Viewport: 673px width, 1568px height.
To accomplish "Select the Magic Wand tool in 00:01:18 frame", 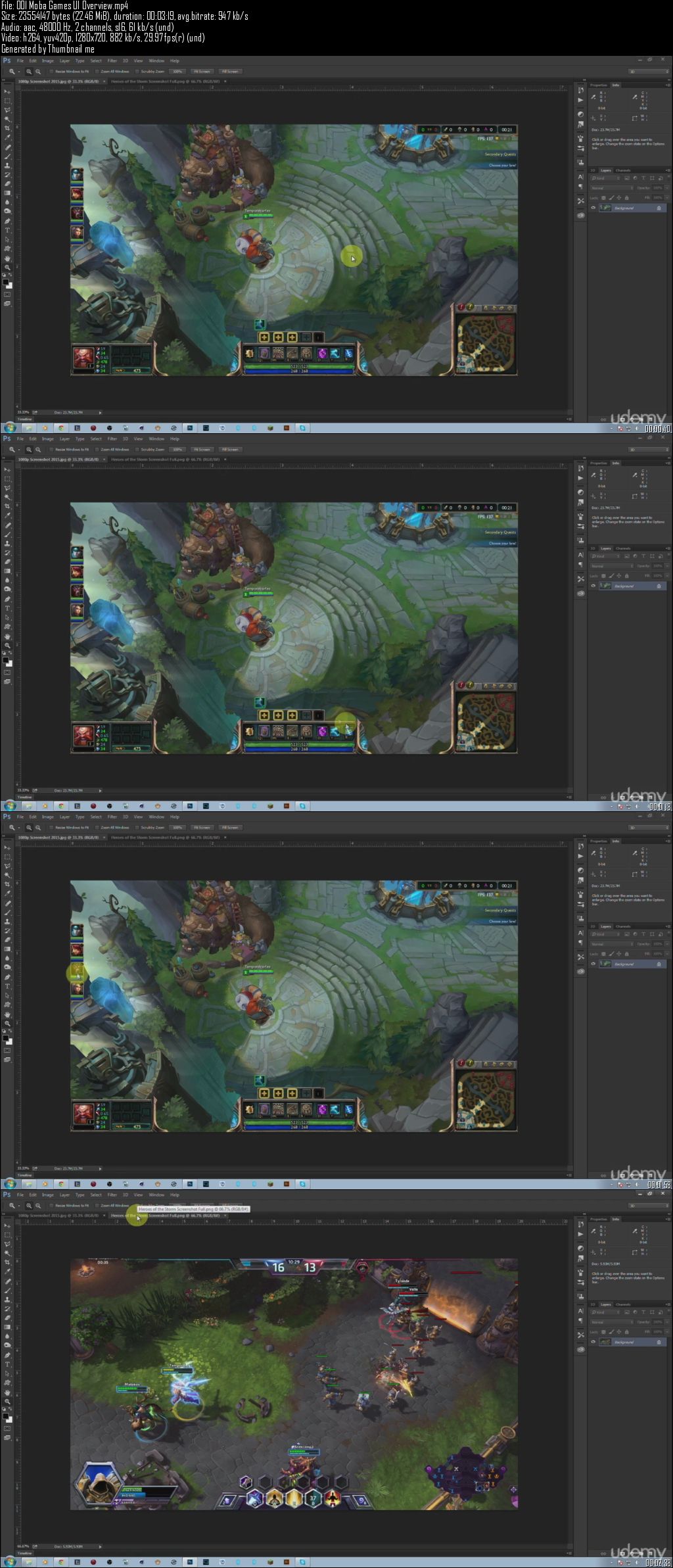I will [x=7, y=497].
